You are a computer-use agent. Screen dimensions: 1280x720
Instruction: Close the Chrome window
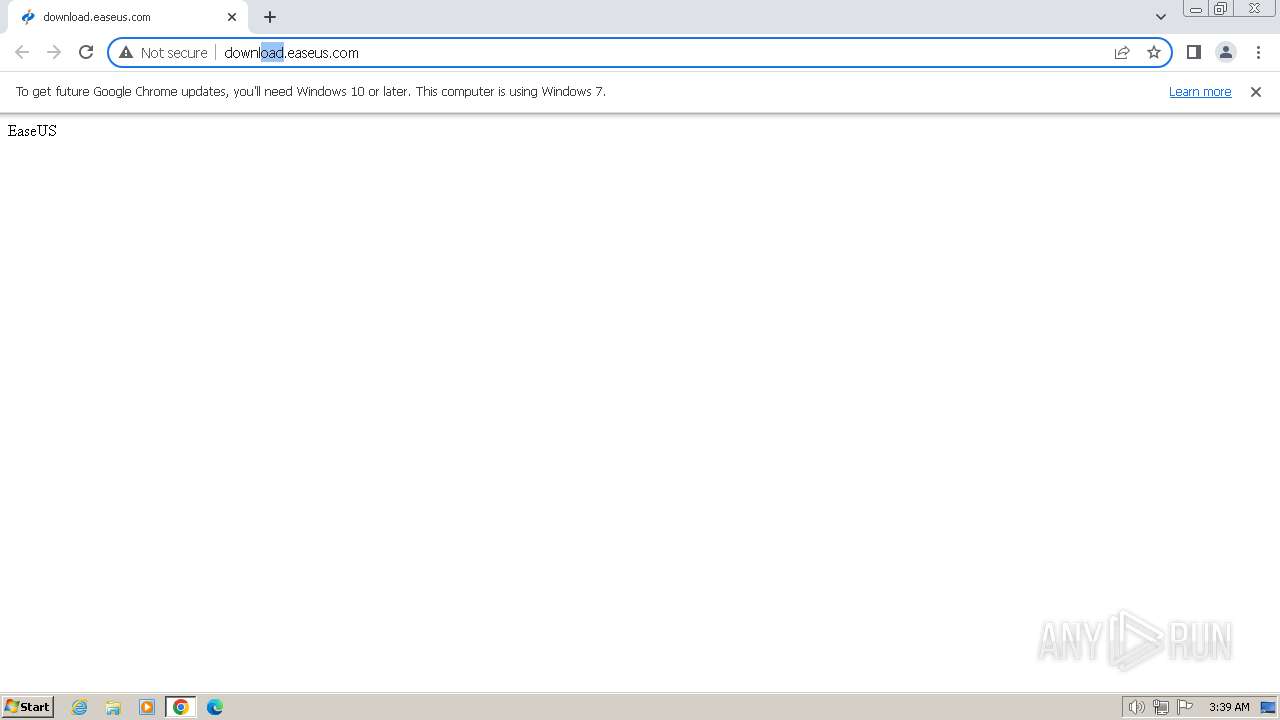coord(1254,9)
